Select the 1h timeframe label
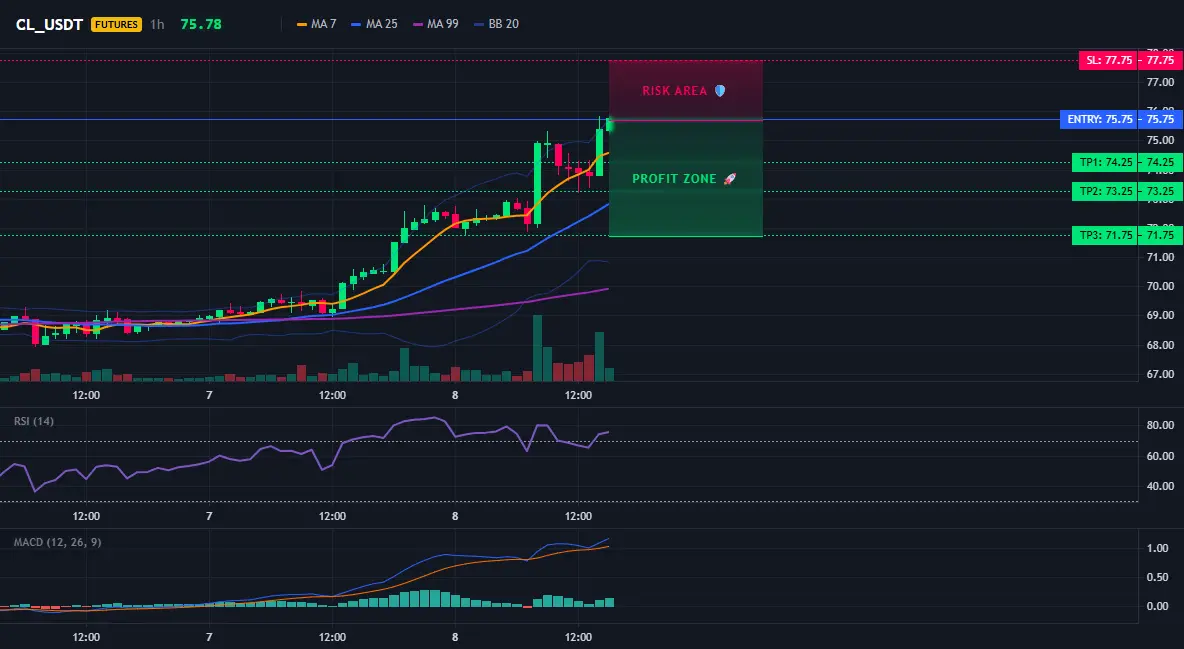The width and height of the screenshot is (1184, 649). coord(157,24)
